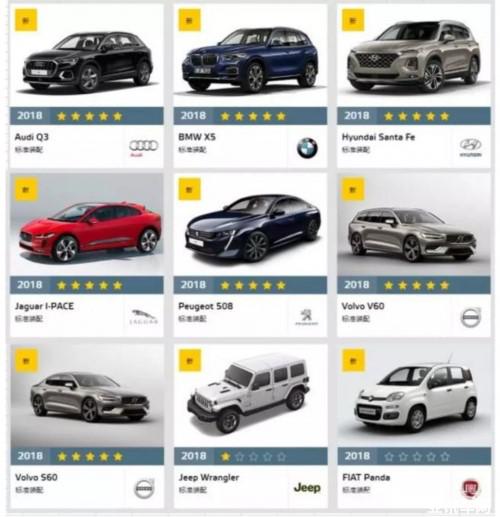Viewport: 500px width, 517px height.
Task: Open the Hyundai Santa Fe title link
Action: [x=378, y=137]
